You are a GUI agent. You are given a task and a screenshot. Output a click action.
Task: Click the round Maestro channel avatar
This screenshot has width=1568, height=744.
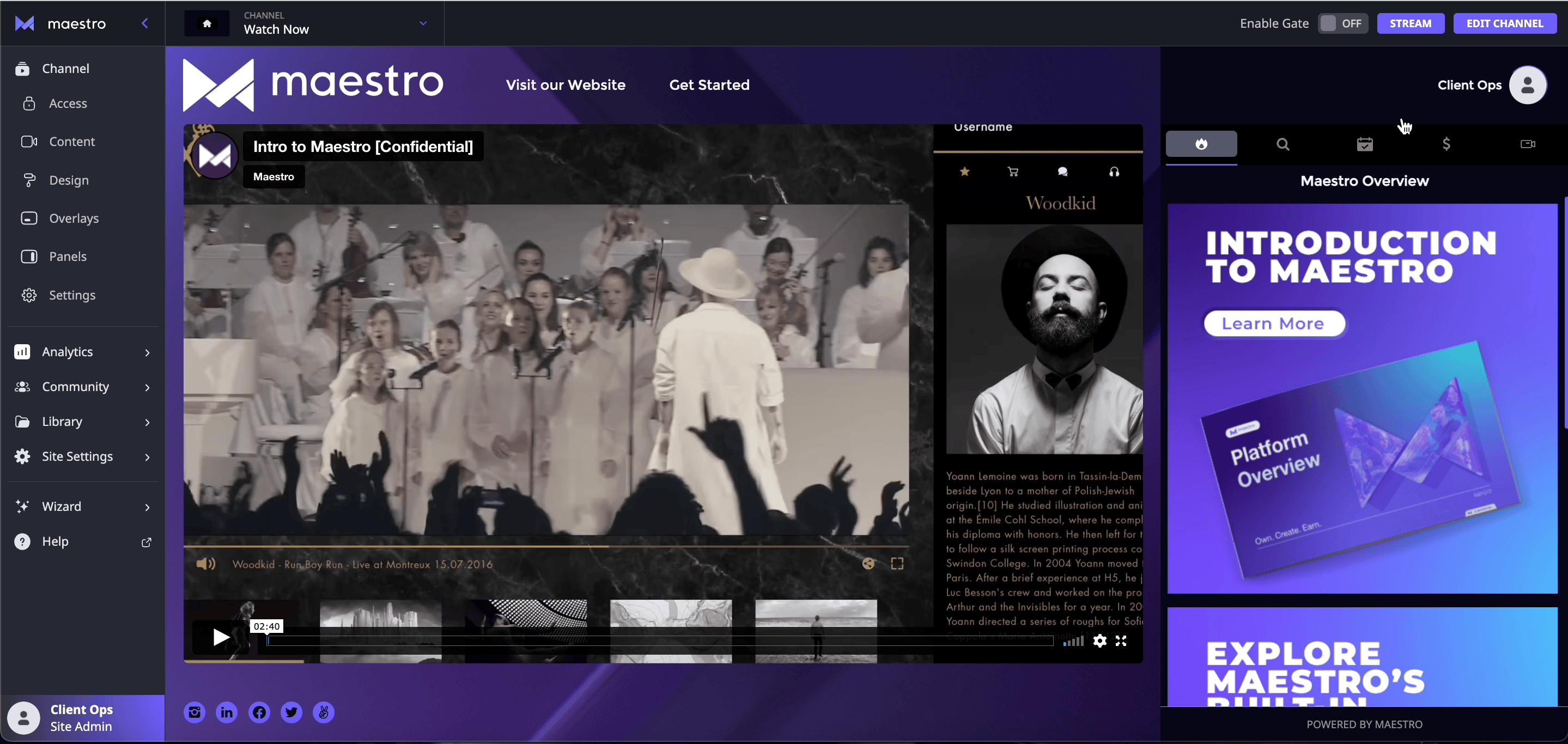[x=214, y=156]
